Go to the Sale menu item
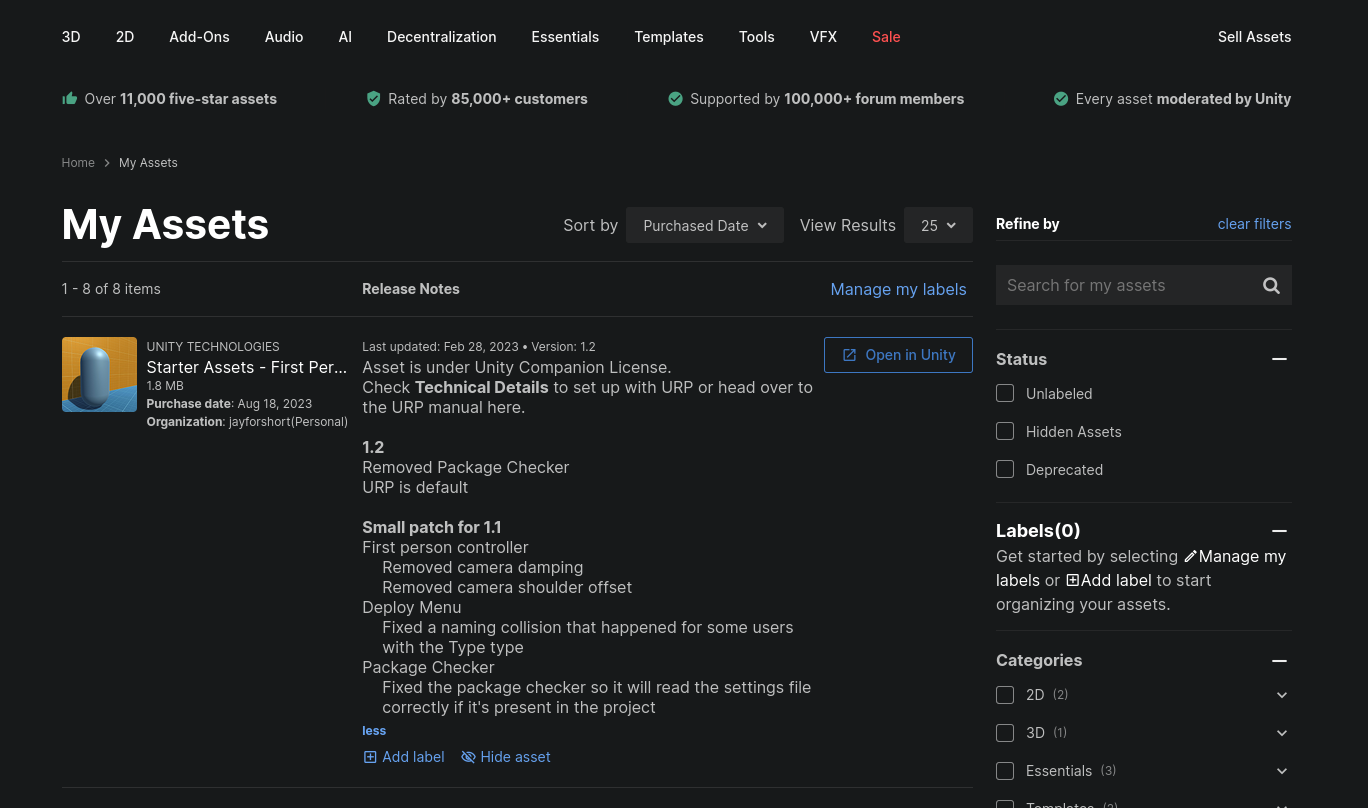 point(885,37)
